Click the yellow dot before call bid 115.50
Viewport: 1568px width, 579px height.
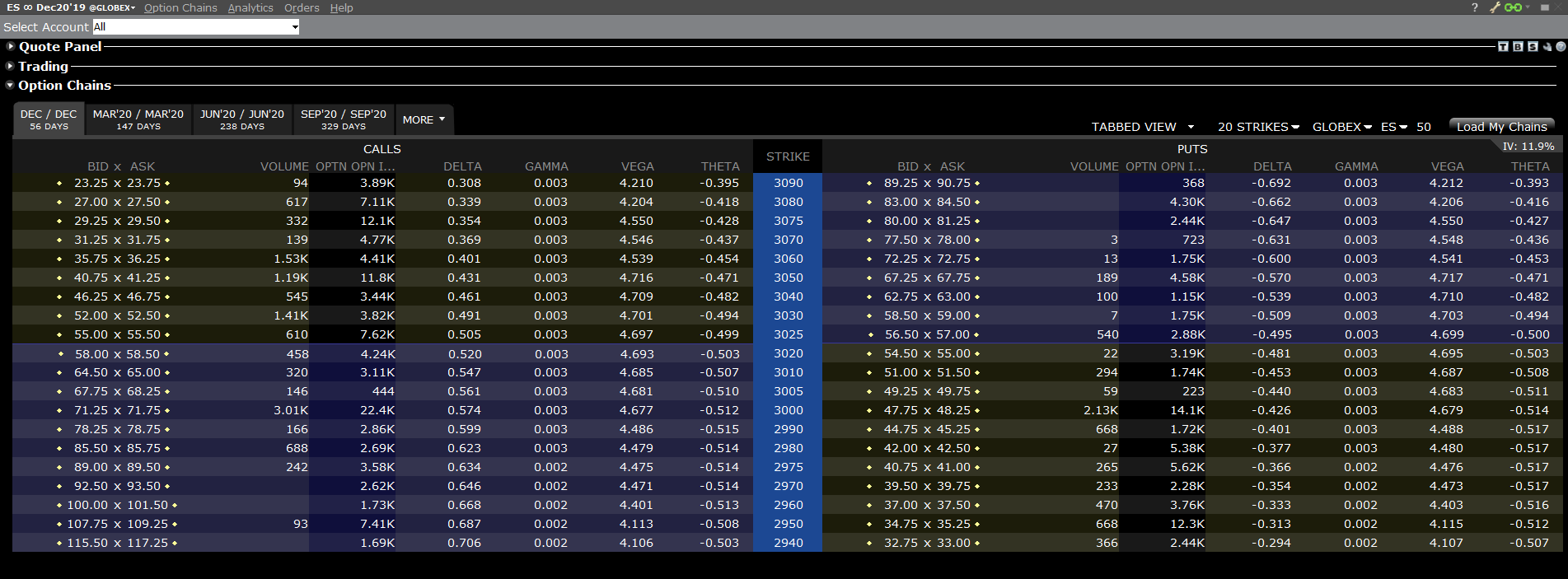click(x=59, y=543)
